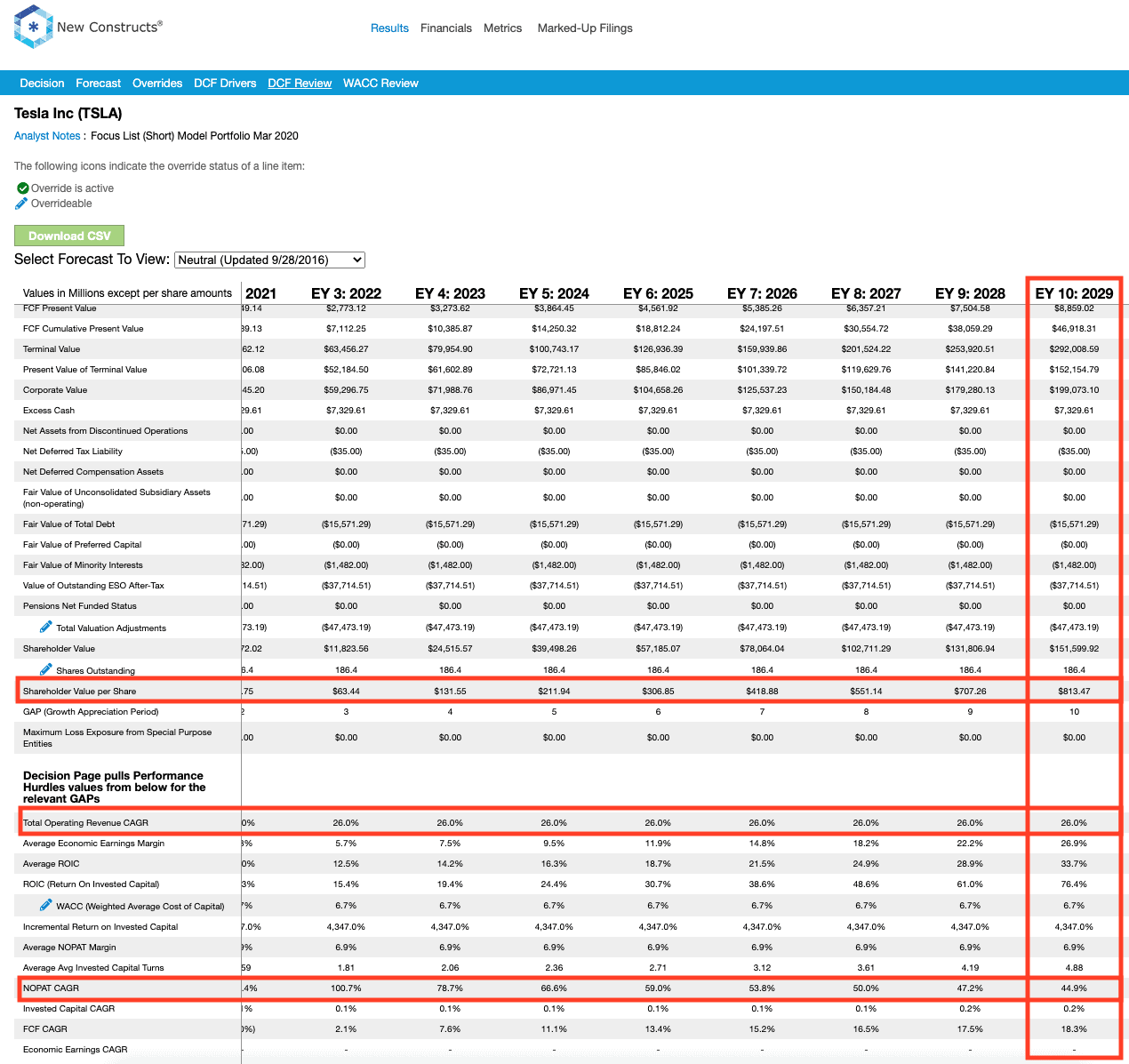Click the Average NOPAT Margin row label
1129x1064 pixels.
(69, 948)
